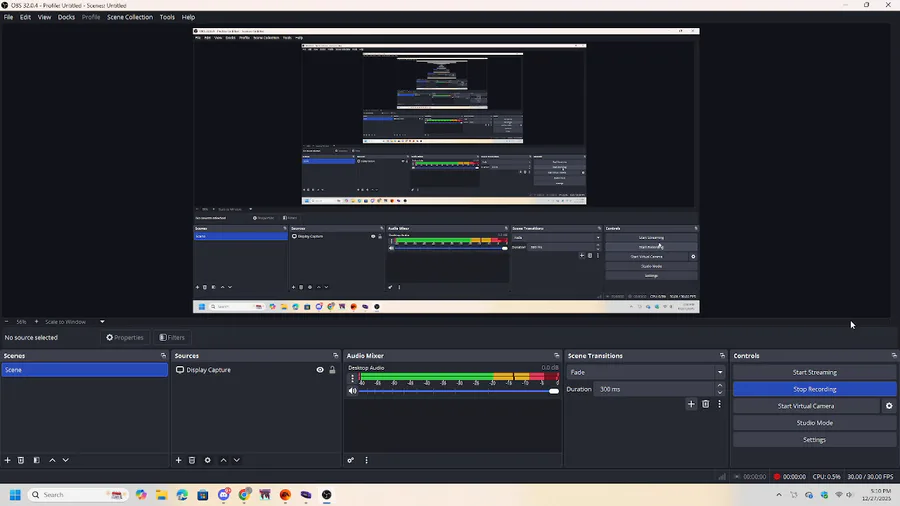Click Windows taskbar Search box

point(77,495)
